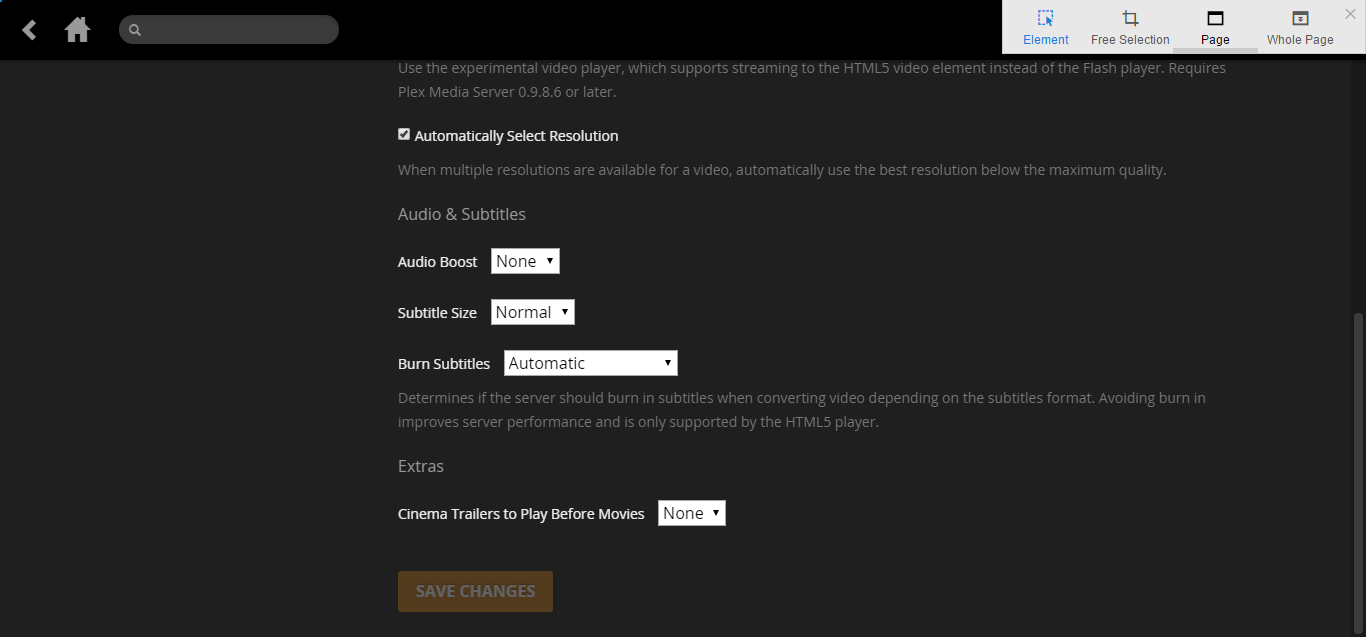Image resolution: width=1366 pixels, height=637 pixels.
Task: Uncheck Automatically Select Resolution checkbox
Action: (x=404, y=134)
